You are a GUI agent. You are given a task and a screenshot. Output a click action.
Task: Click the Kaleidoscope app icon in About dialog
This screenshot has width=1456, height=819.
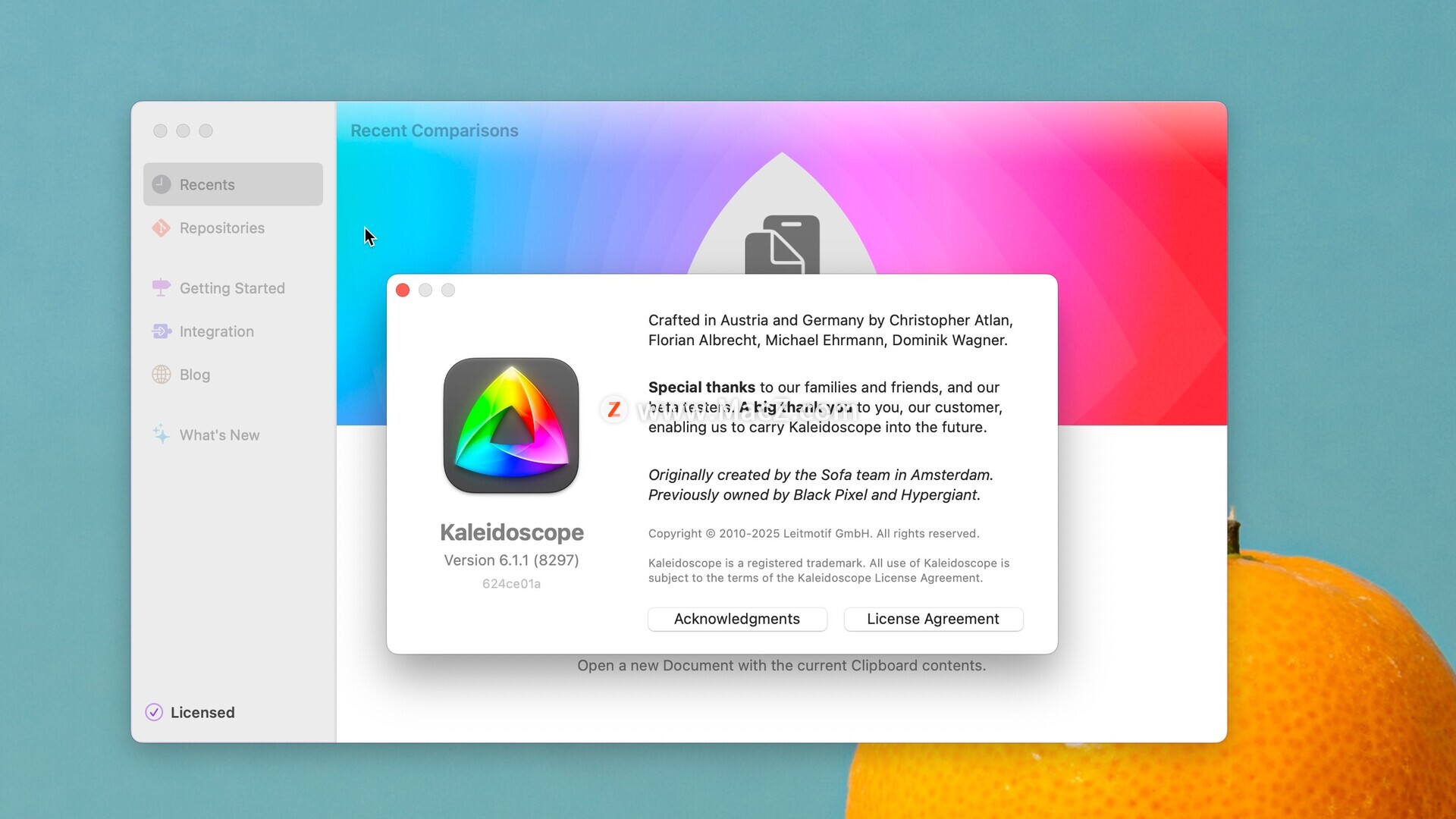click(511, 425)
